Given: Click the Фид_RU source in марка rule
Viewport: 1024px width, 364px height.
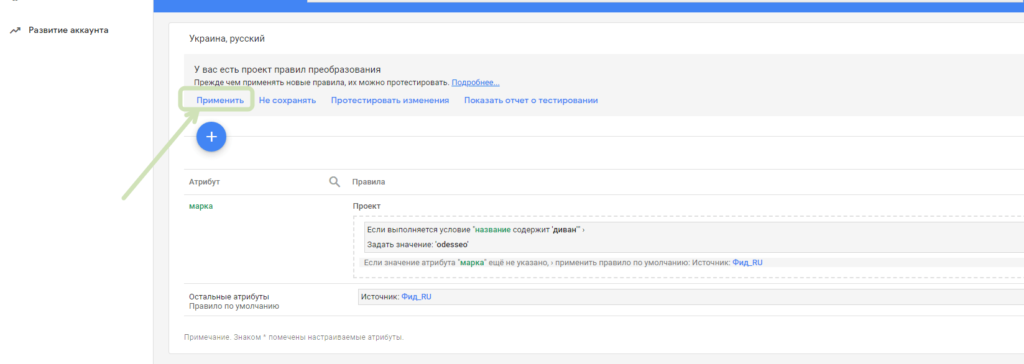Looking at the screenshot, I should pos(748,263).
